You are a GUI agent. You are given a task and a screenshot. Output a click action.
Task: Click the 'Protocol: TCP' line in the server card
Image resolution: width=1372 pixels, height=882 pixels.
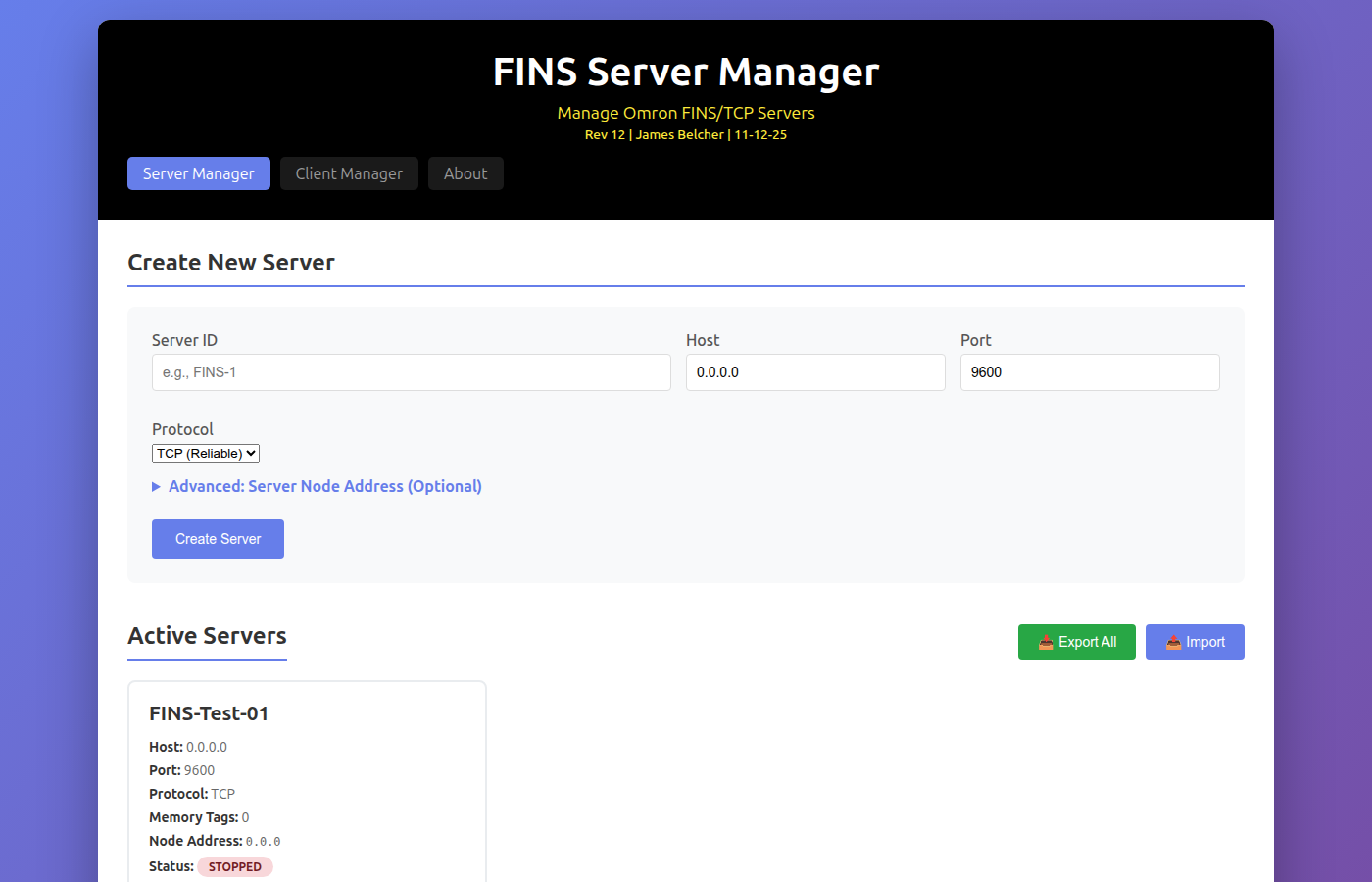(x=192, y=794)
